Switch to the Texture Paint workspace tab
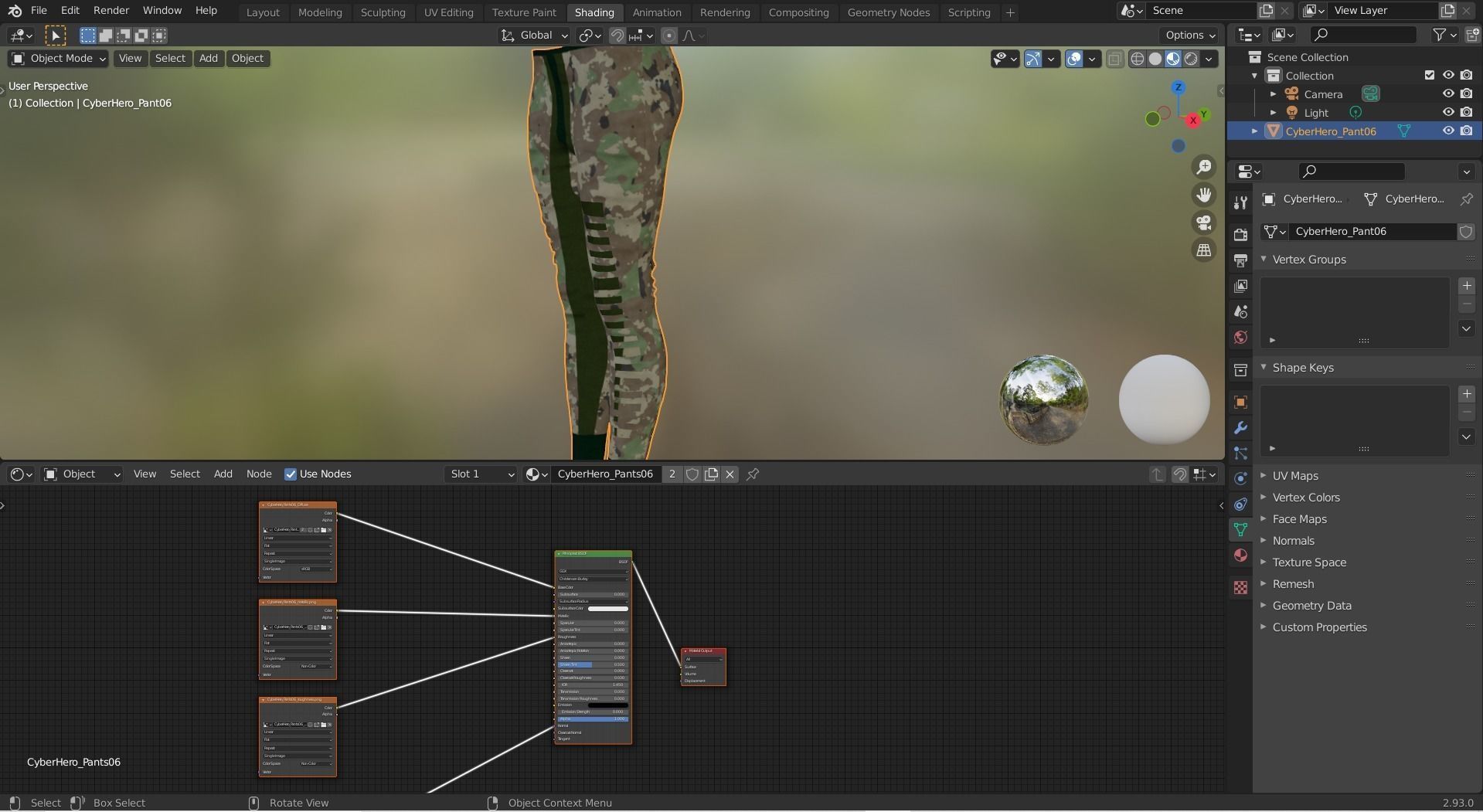This screenshot has height=812, width=1483. [x=524, y=12]
